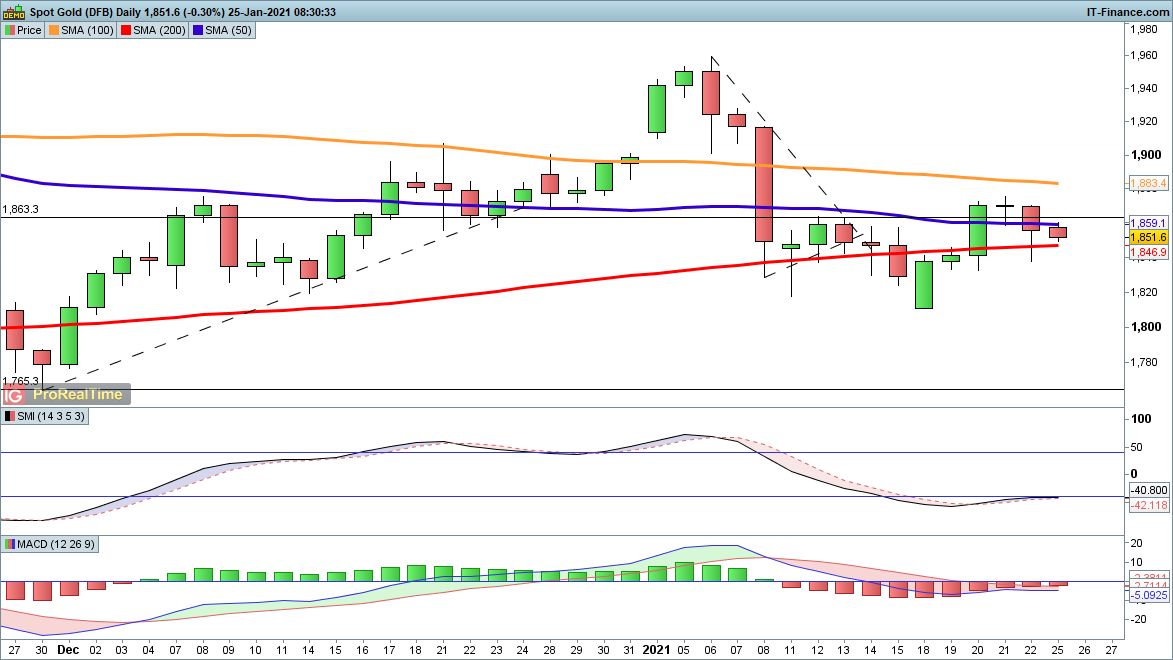Click the blue SMA (50) color swatch
Image resolution: width=1173 pixels, height=660 pixels.
(x=198, y=31)
